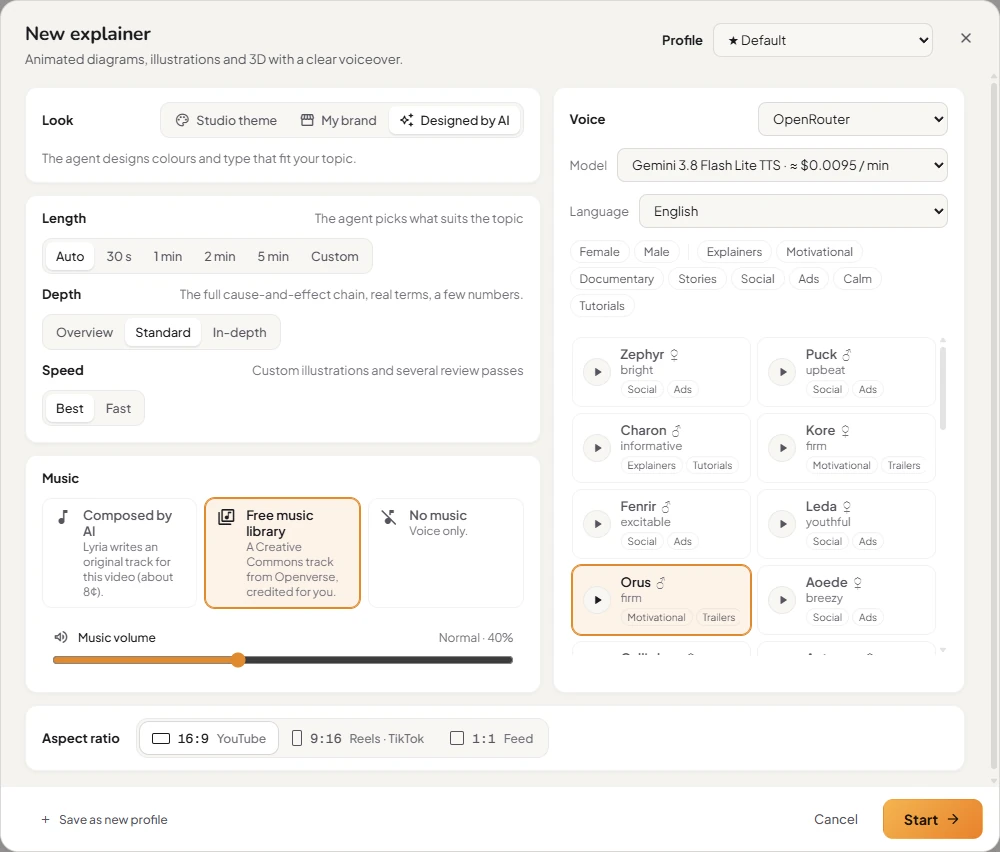1000x852 pixels.
Task: Play the Leda youthful voice sample
Action: point(783,524)
